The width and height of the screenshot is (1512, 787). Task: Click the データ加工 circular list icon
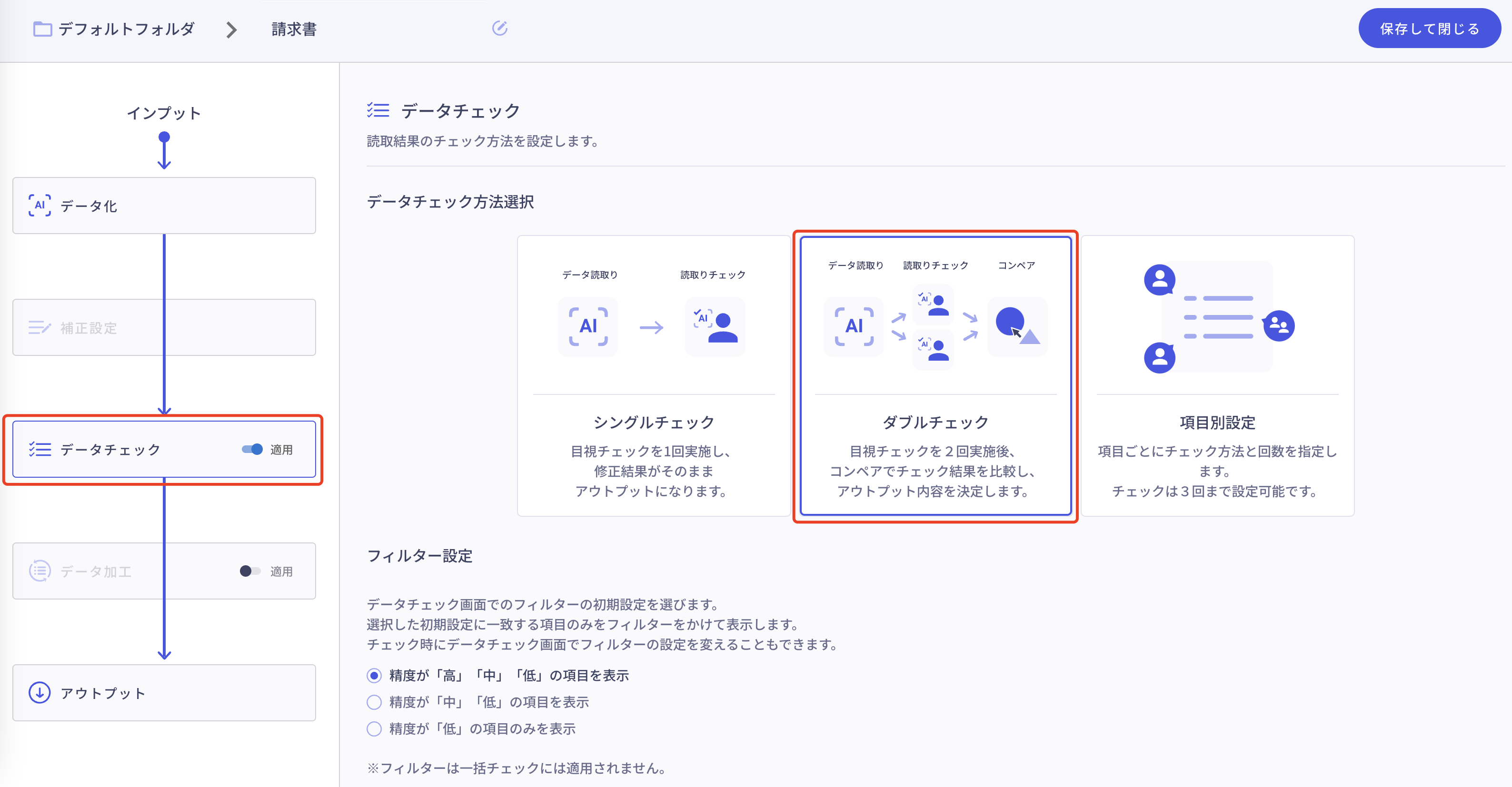(40, 571)
